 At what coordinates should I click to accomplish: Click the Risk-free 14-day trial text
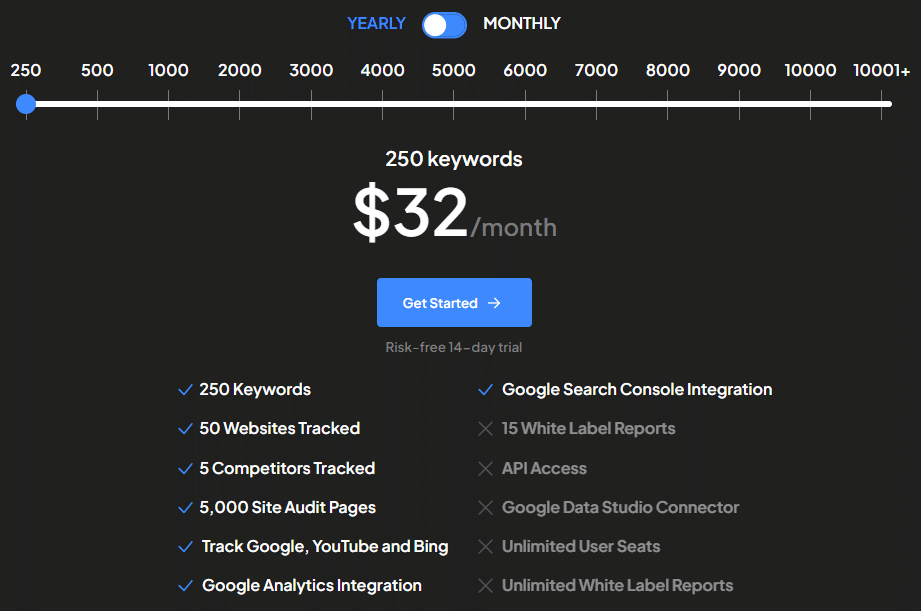click(x=454, y=347)
